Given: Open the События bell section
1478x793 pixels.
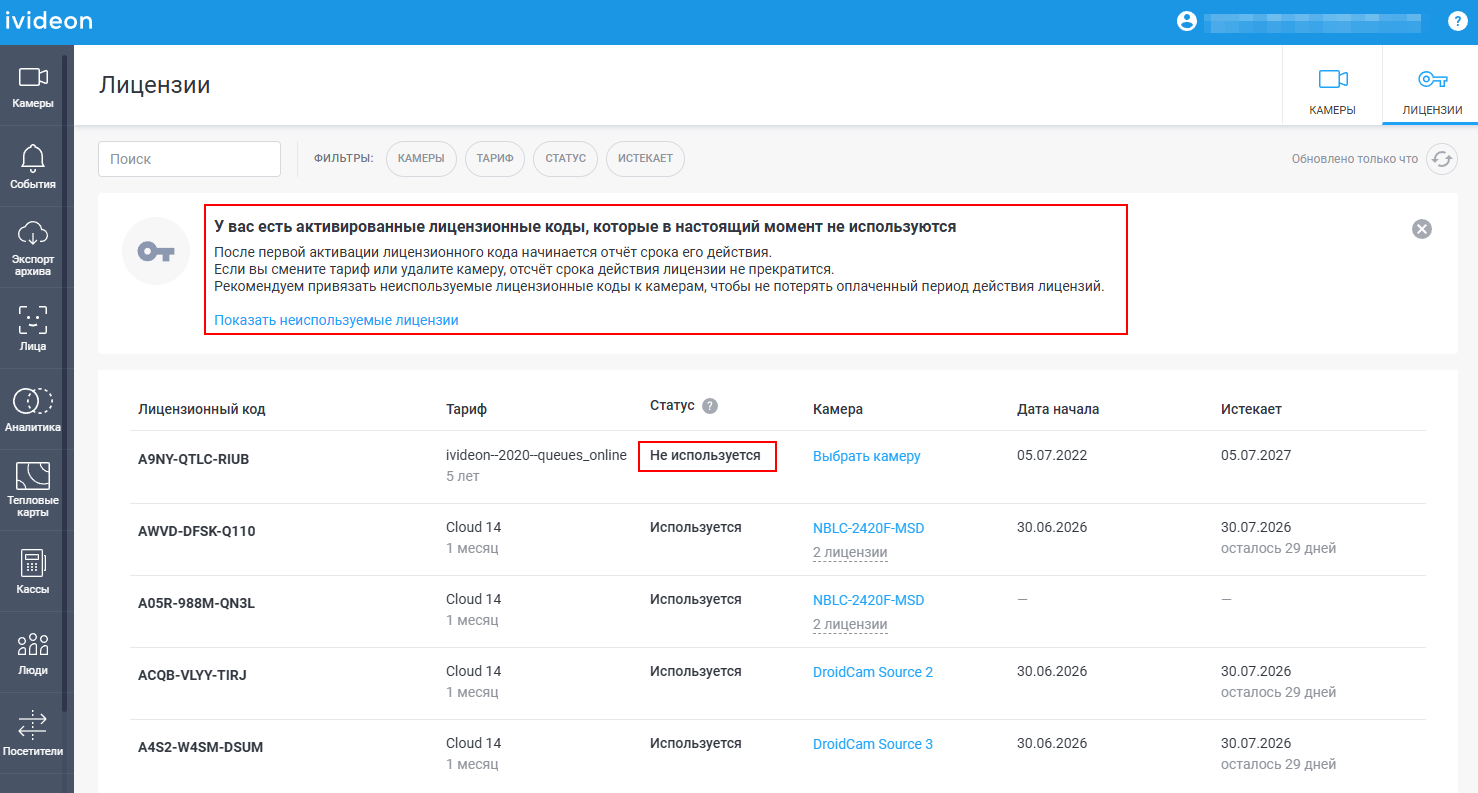Looking at the screenshot, I should 33,167.
